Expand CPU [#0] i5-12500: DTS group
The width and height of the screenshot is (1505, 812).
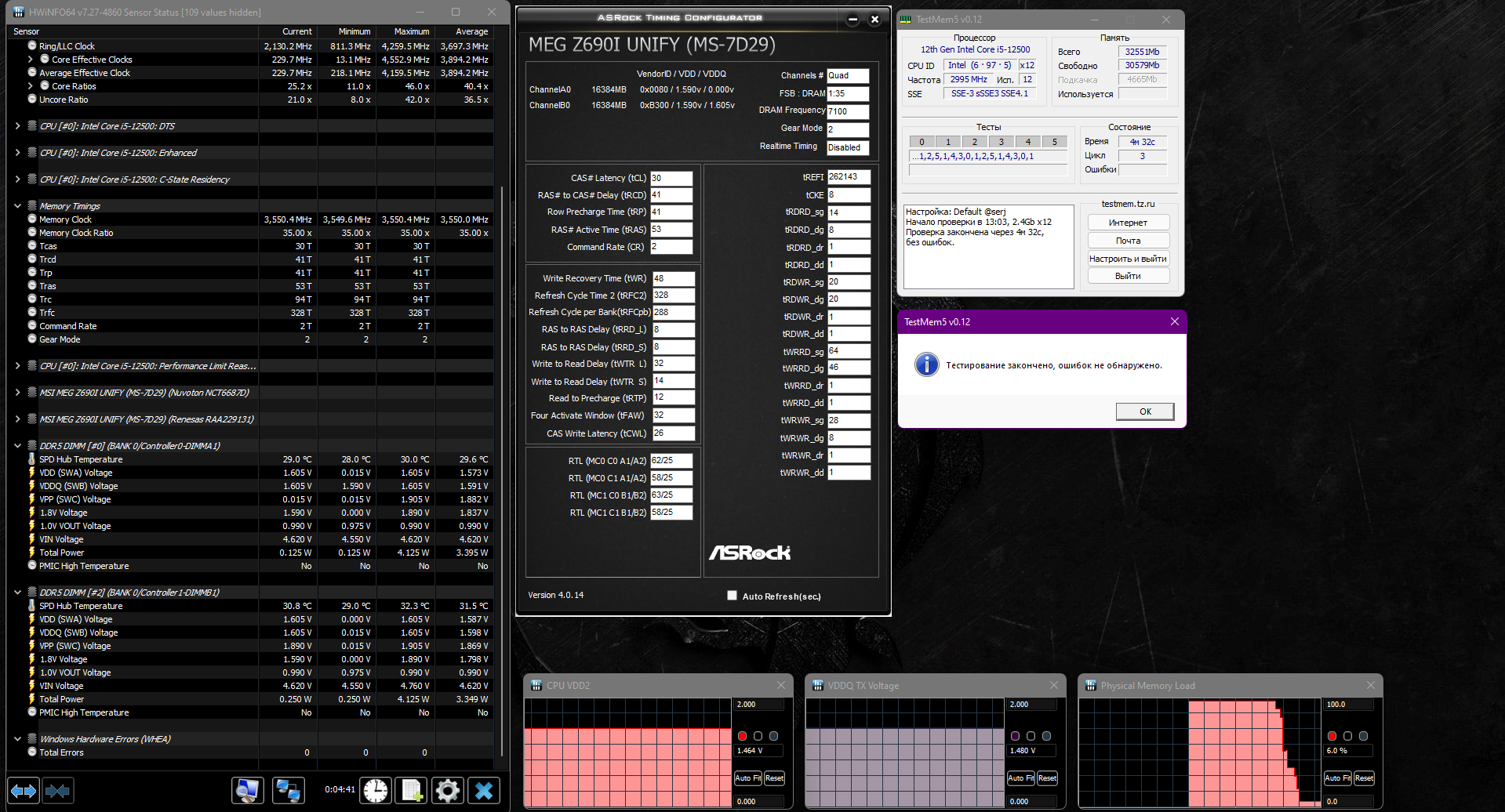[x=18, y=125]
